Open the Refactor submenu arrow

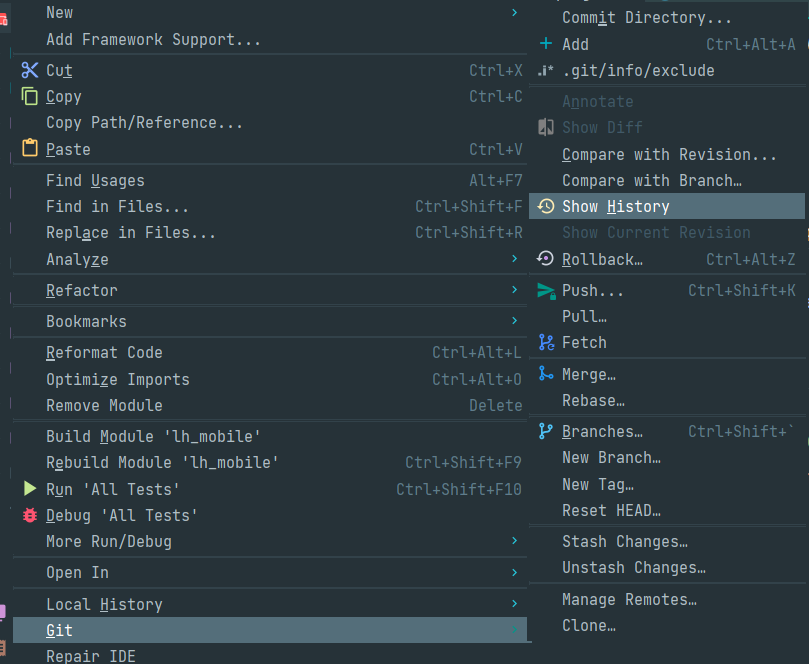click(x=515, y=290)
